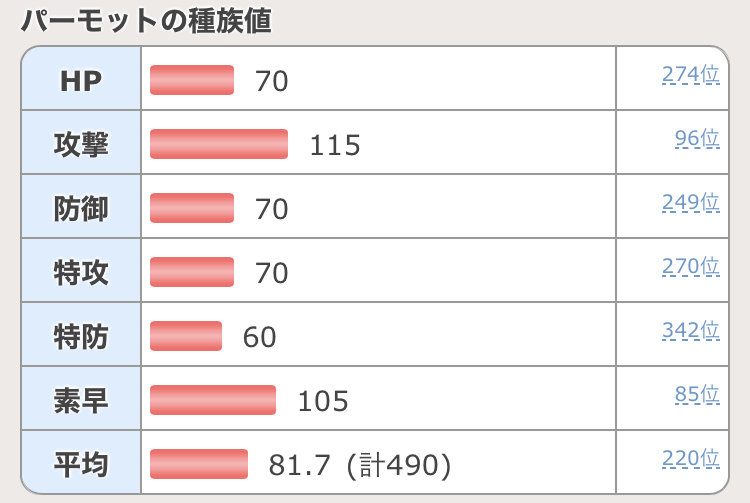
Task: Open the 220位 average ranking link
Action: click(x=690, y=459)
